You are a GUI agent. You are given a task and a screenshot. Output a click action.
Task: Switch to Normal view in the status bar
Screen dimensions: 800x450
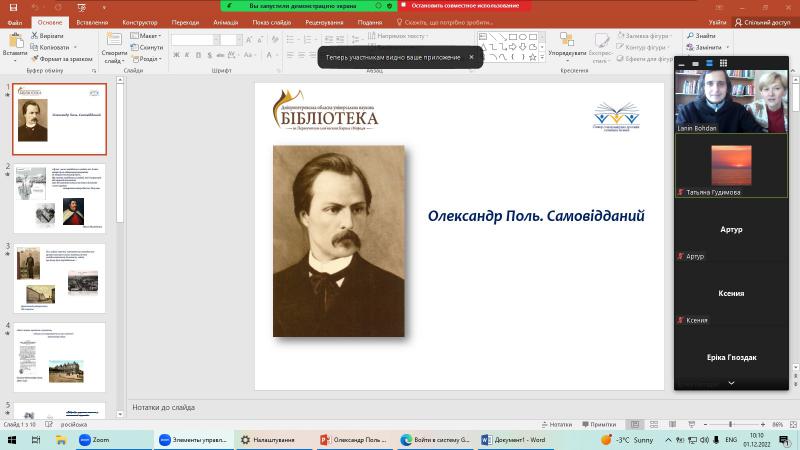coord(635,424)
